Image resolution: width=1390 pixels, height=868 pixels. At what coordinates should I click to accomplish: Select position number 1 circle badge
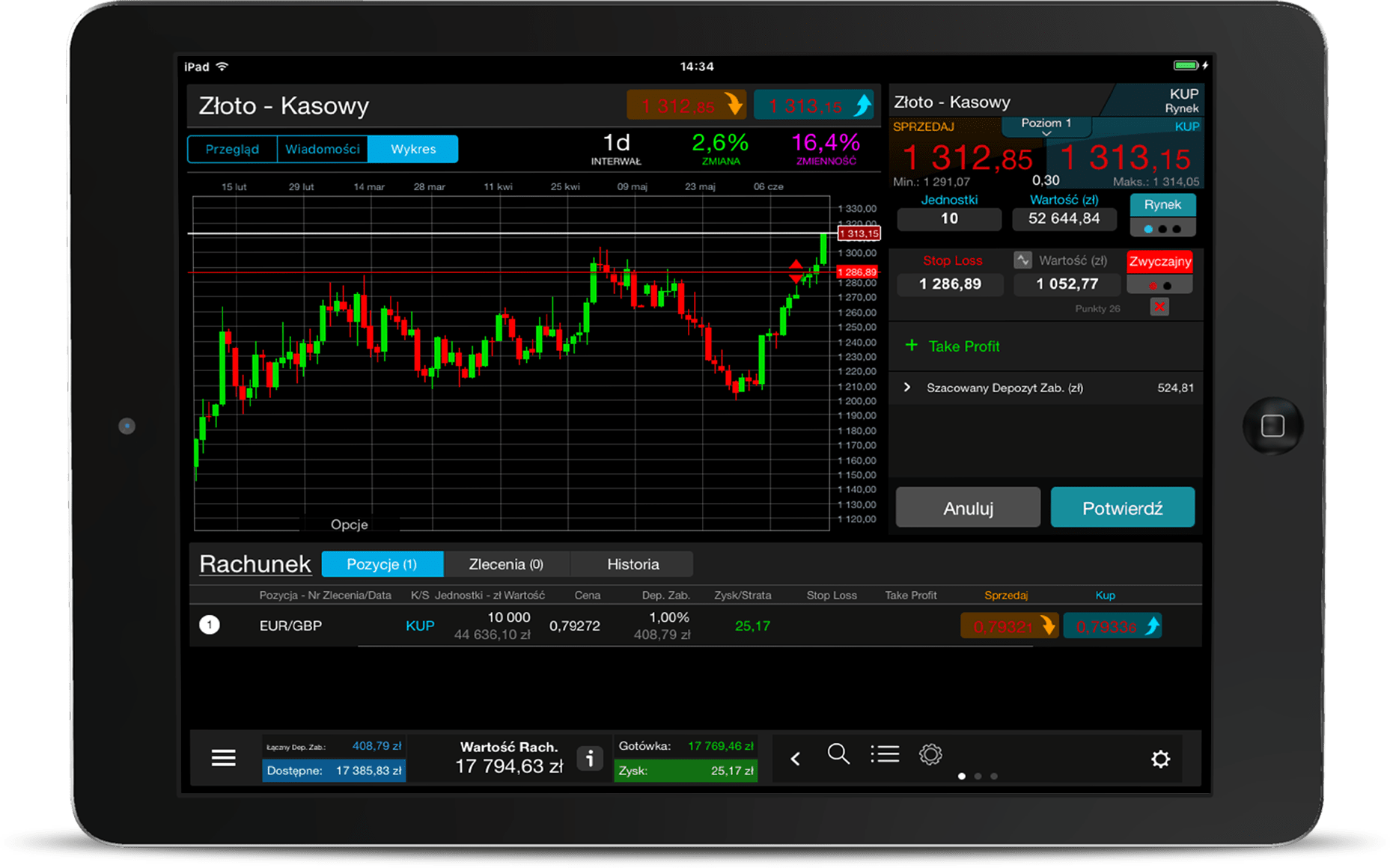point(210,625)
